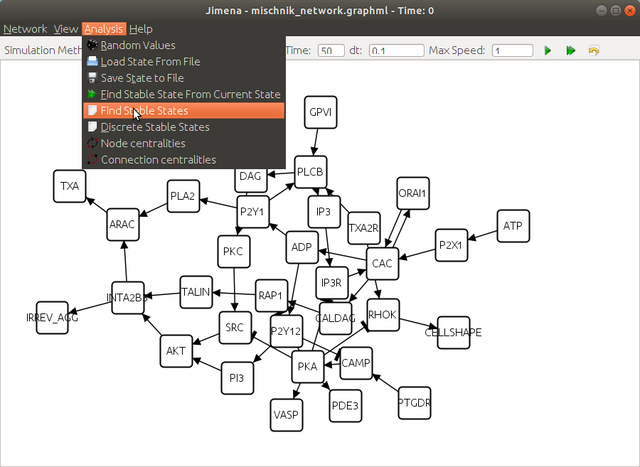Open Node centralities analysis
The image size is (640, 467).
(184, 143)
